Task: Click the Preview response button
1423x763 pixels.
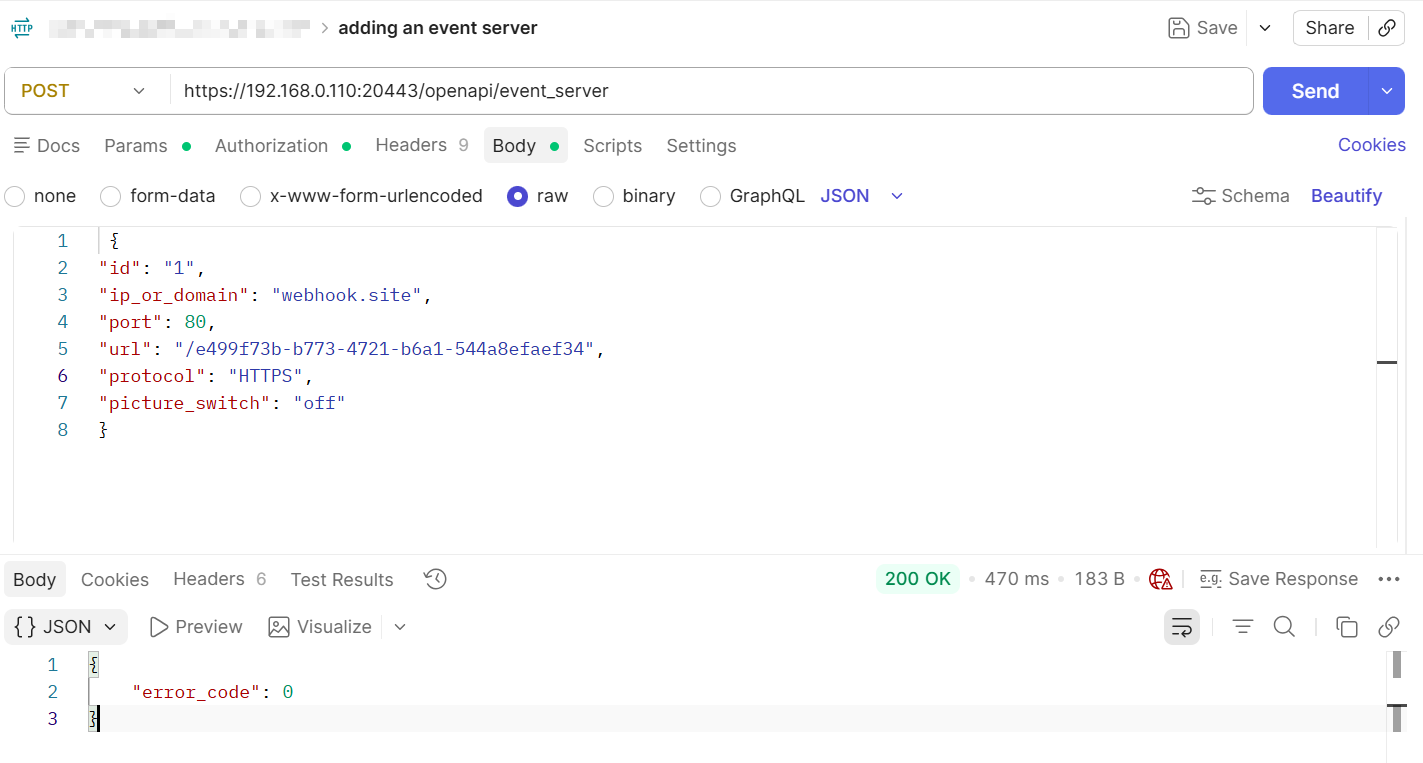Action: pos(196,627)
